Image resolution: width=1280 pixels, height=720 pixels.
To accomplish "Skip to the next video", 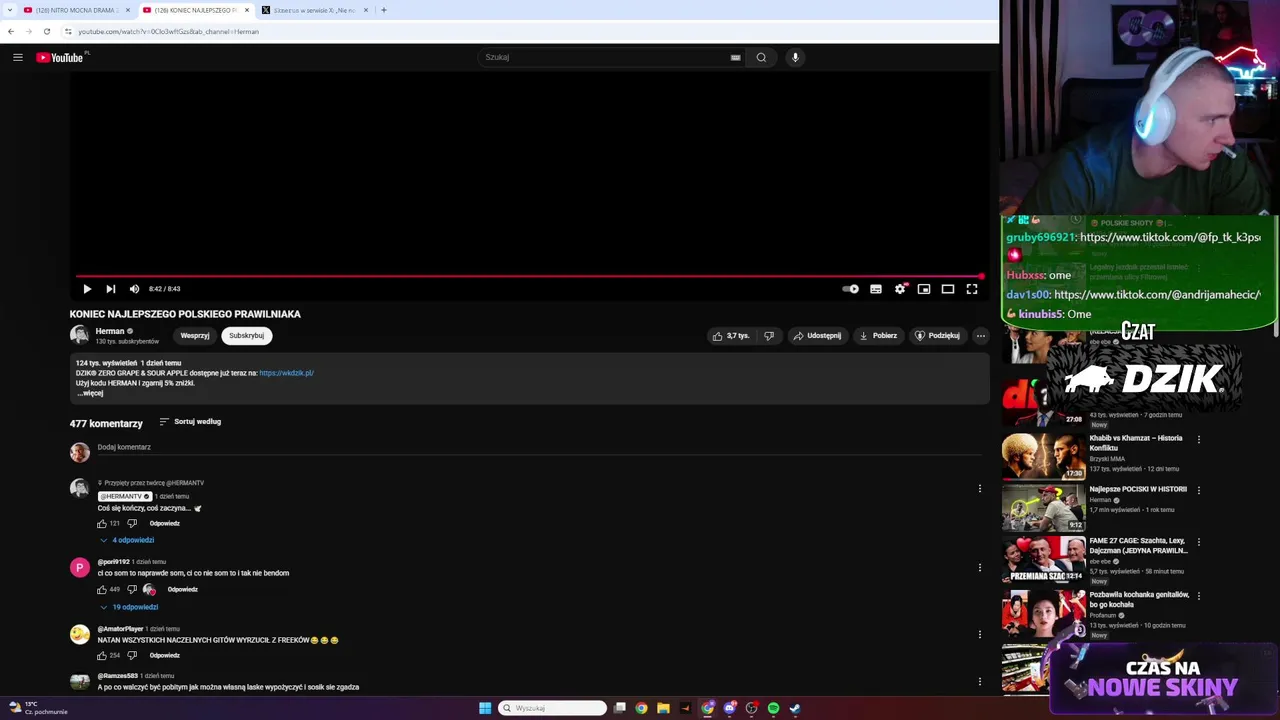I will [x=111, y=289].
